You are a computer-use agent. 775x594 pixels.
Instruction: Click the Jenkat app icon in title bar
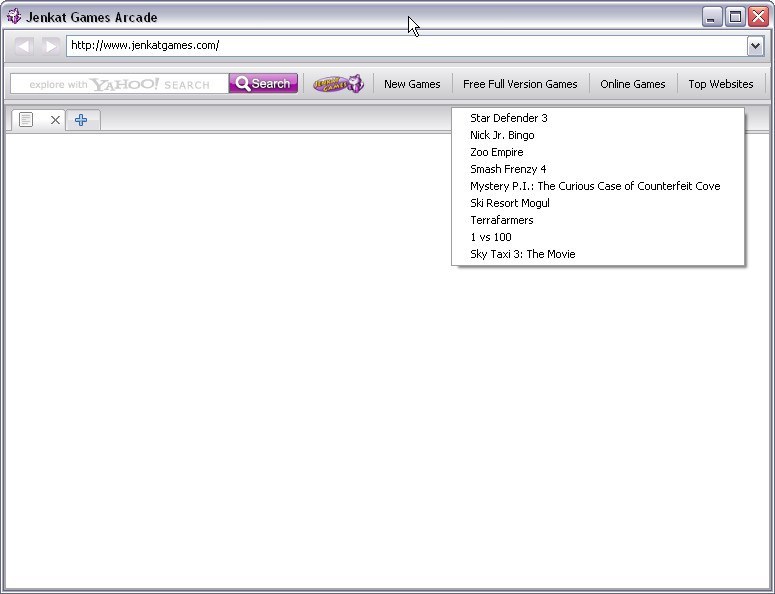pyautogui.click(x=14, y=17)
